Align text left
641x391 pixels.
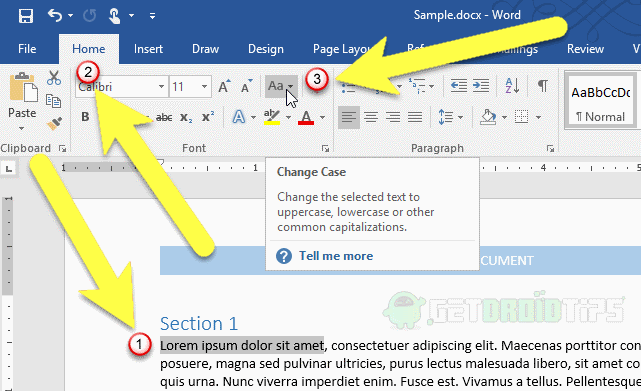[349, 117]
